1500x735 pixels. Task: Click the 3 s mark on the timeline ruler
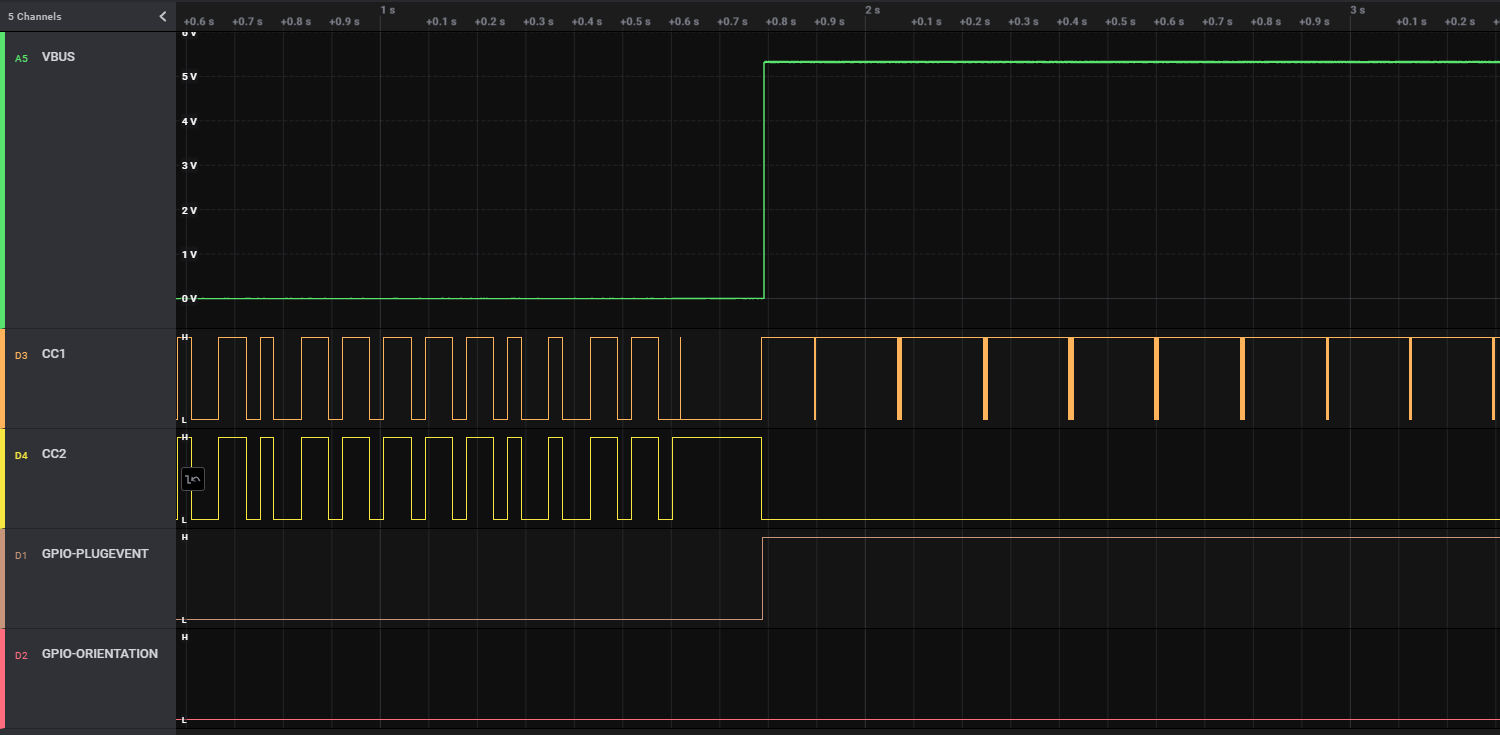1358,10
